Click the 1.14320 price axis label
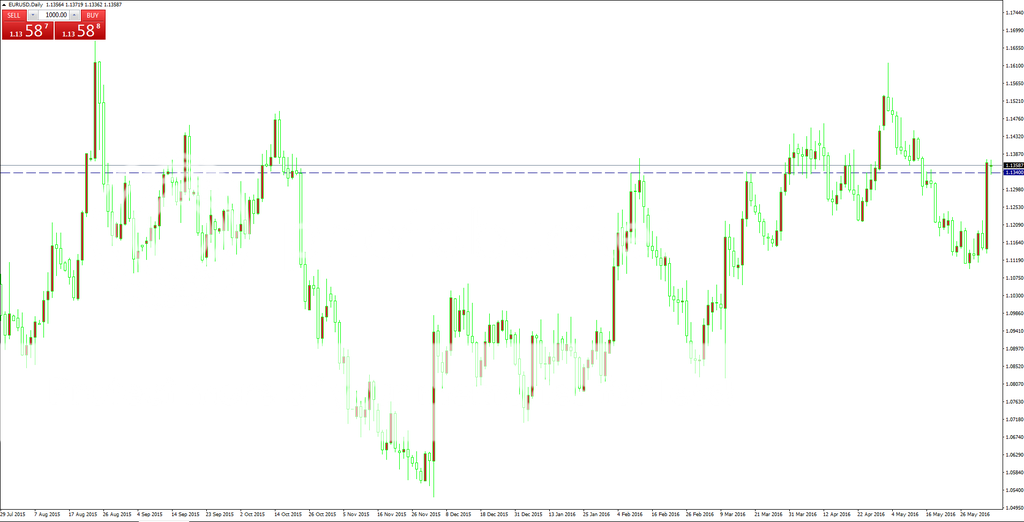1024x522 pixels. pyautogui.click(x=1014, y=137)
